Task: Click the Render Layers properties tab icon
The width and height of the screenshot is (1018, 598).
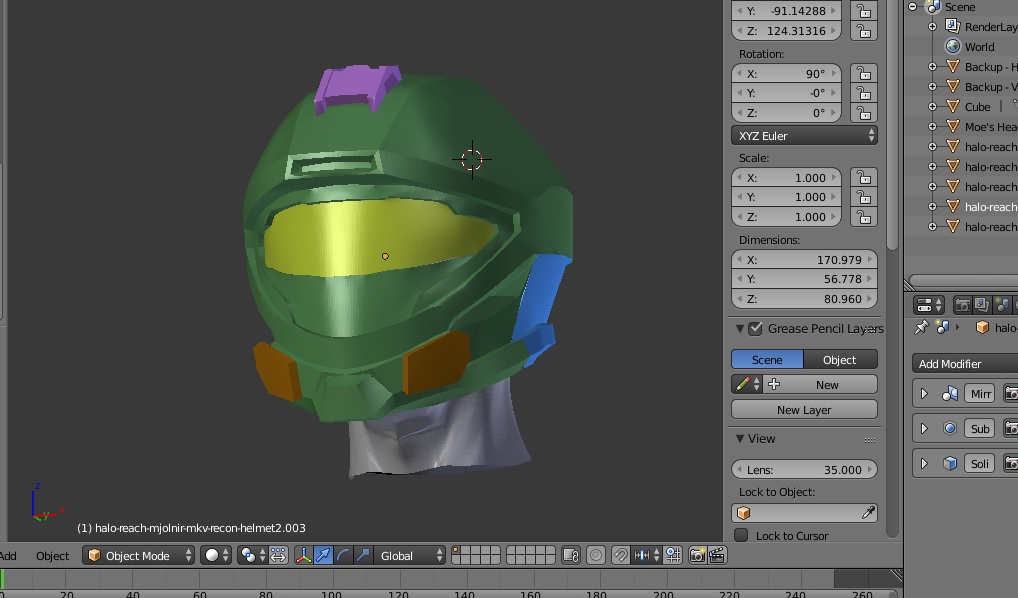Action: (982, 305)
